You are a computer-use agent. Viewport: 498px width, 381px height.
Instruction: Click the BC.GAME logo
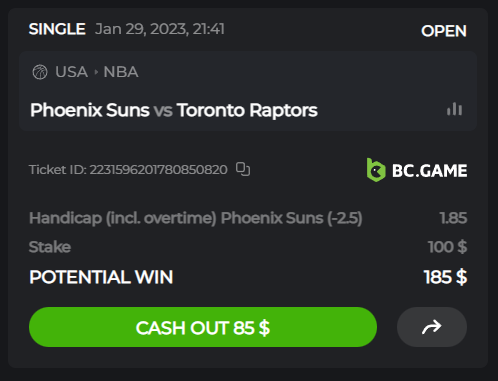(x=417, y=170)
